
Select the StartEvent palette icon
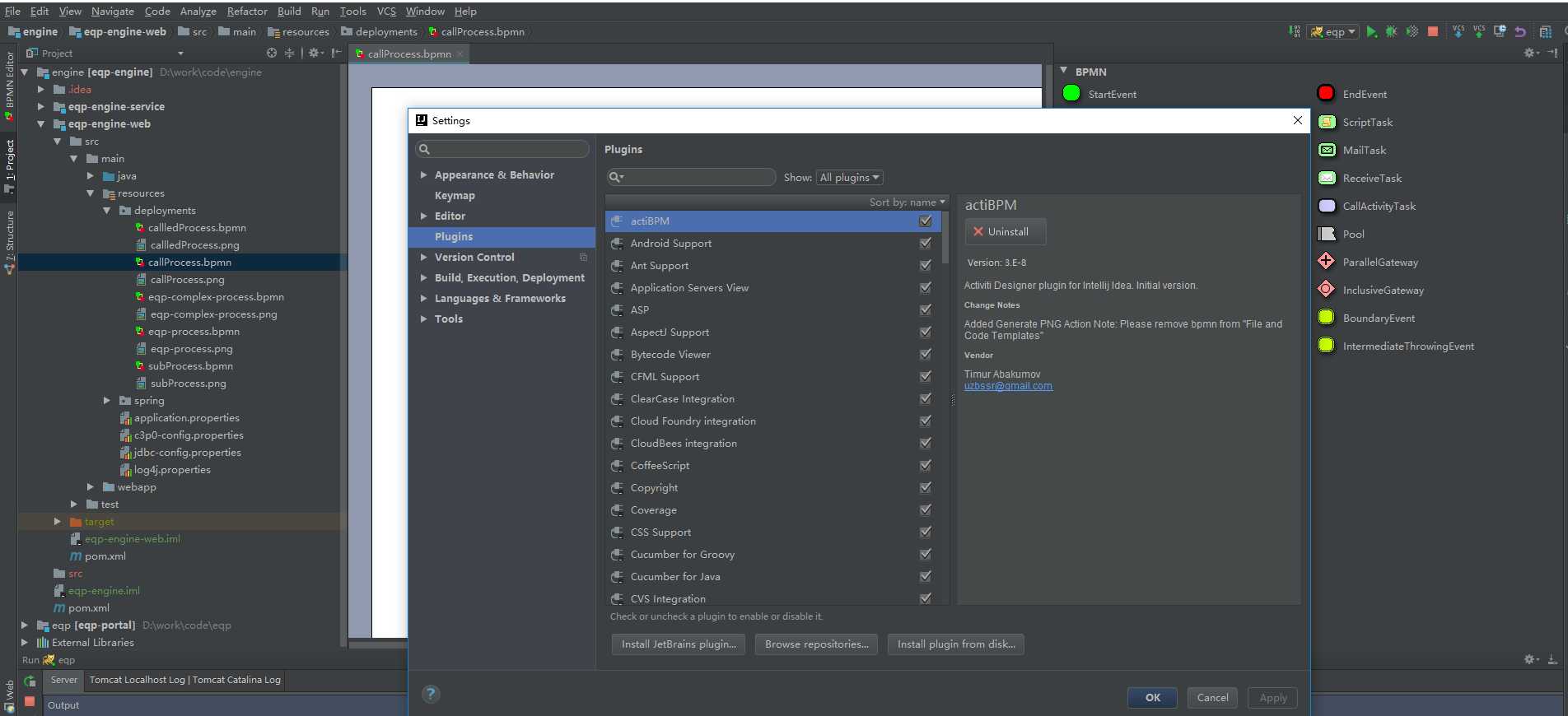point(1071,93)
